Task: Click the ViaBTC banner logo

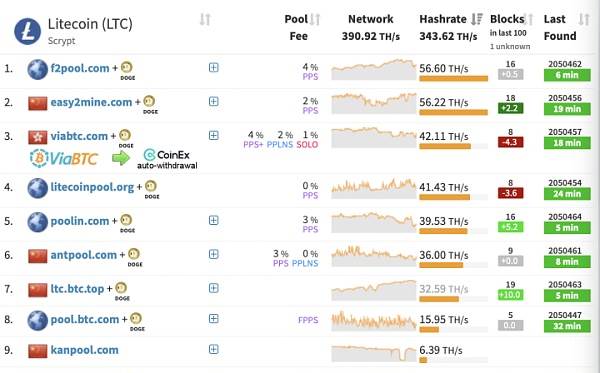Action: tap(64, 158)
